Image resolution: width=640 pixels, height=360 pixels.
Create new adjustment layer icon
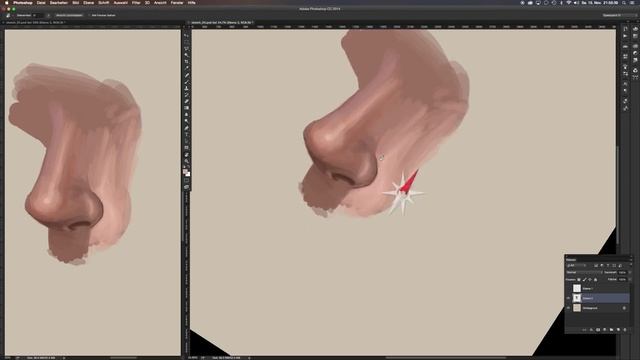pyautogui.click(x=604, y=329)
